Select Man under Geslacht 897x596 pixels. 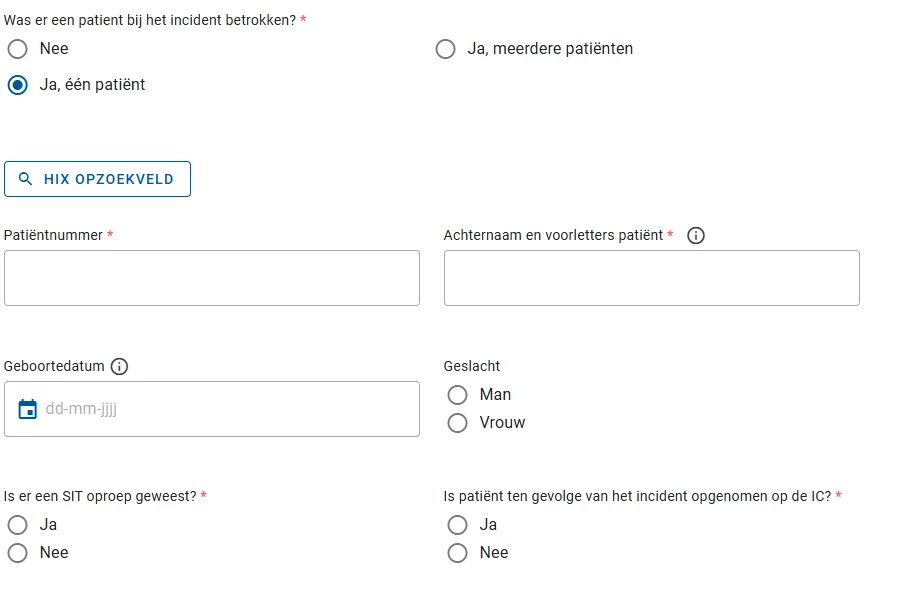tap(458, 395)
